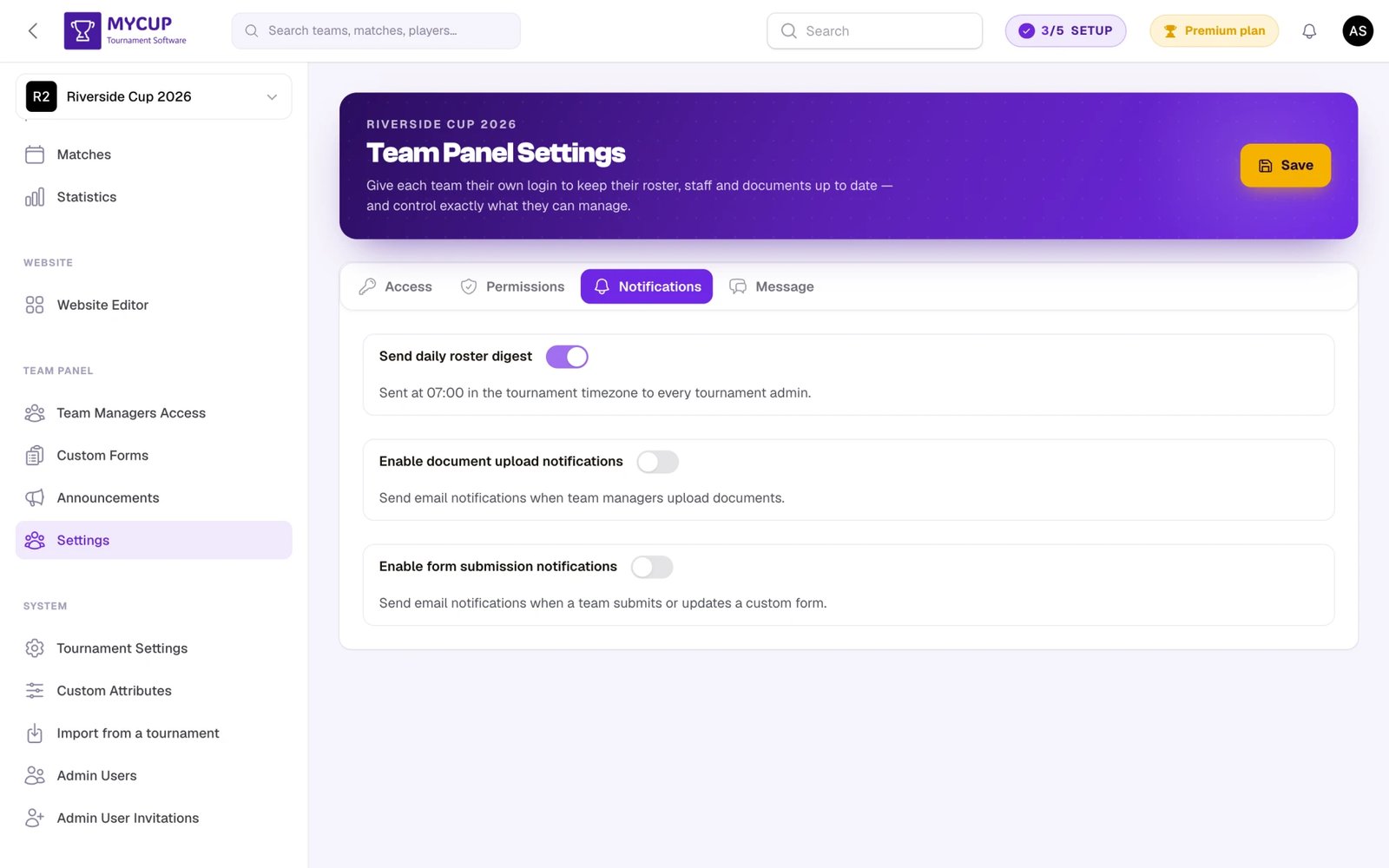Click the notification bell icon
Viewport: 1389px width, 868px height.
1309,31
